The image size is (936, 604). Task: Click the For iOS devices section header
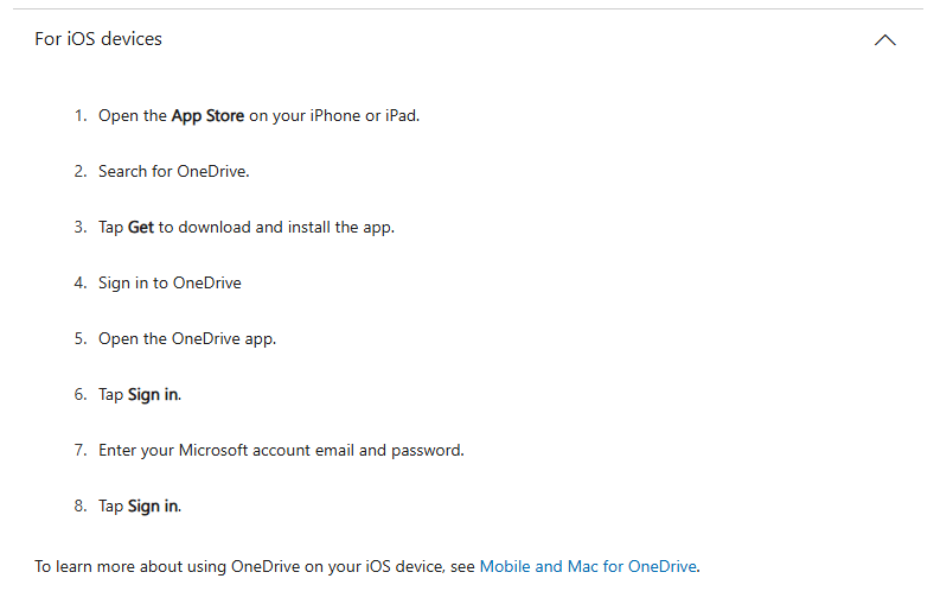tap(98, 39)
